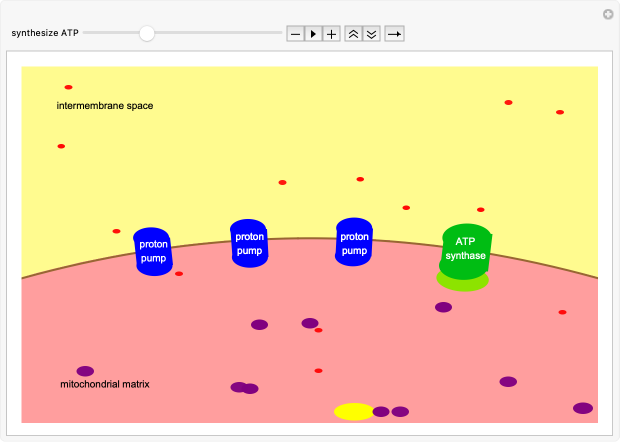Click the minus step-back animation button
Viewport: 620px width, 443px height.
point(295,34)
